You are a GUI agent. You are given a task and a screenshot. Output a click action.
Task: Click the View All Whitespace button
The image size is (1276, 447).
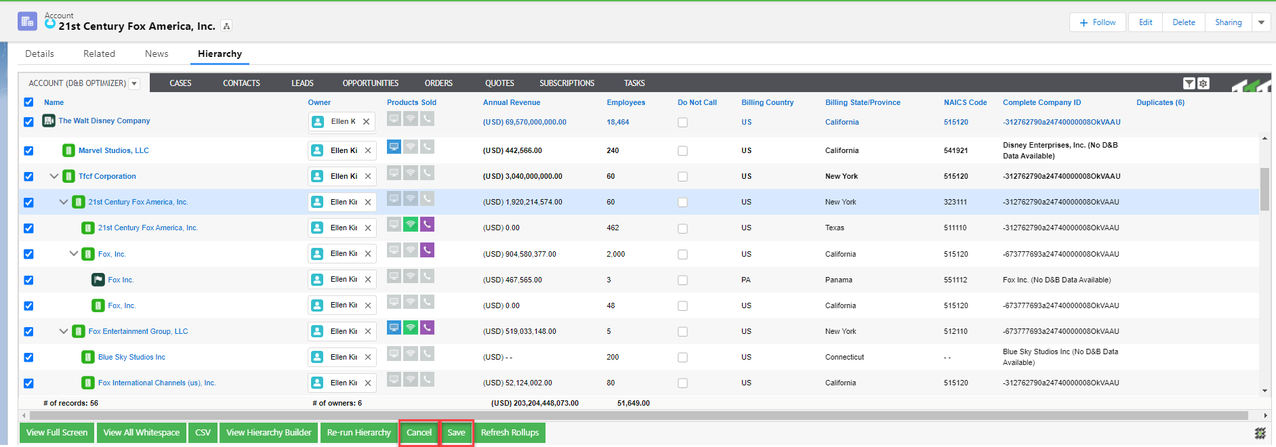(x=141, y=433)
